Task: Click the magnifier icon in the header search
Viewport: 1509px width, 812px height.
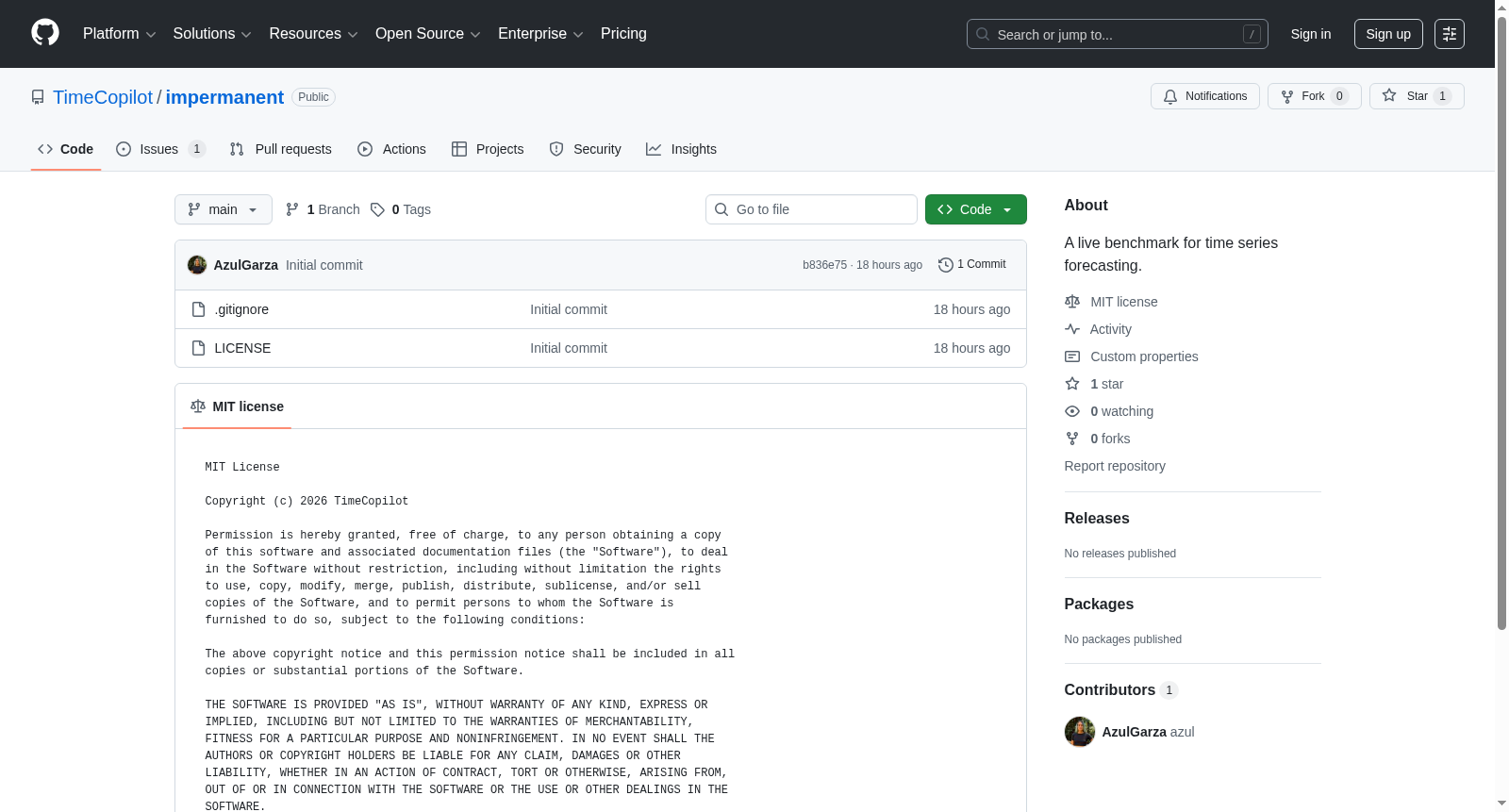Action: point(983,34)
